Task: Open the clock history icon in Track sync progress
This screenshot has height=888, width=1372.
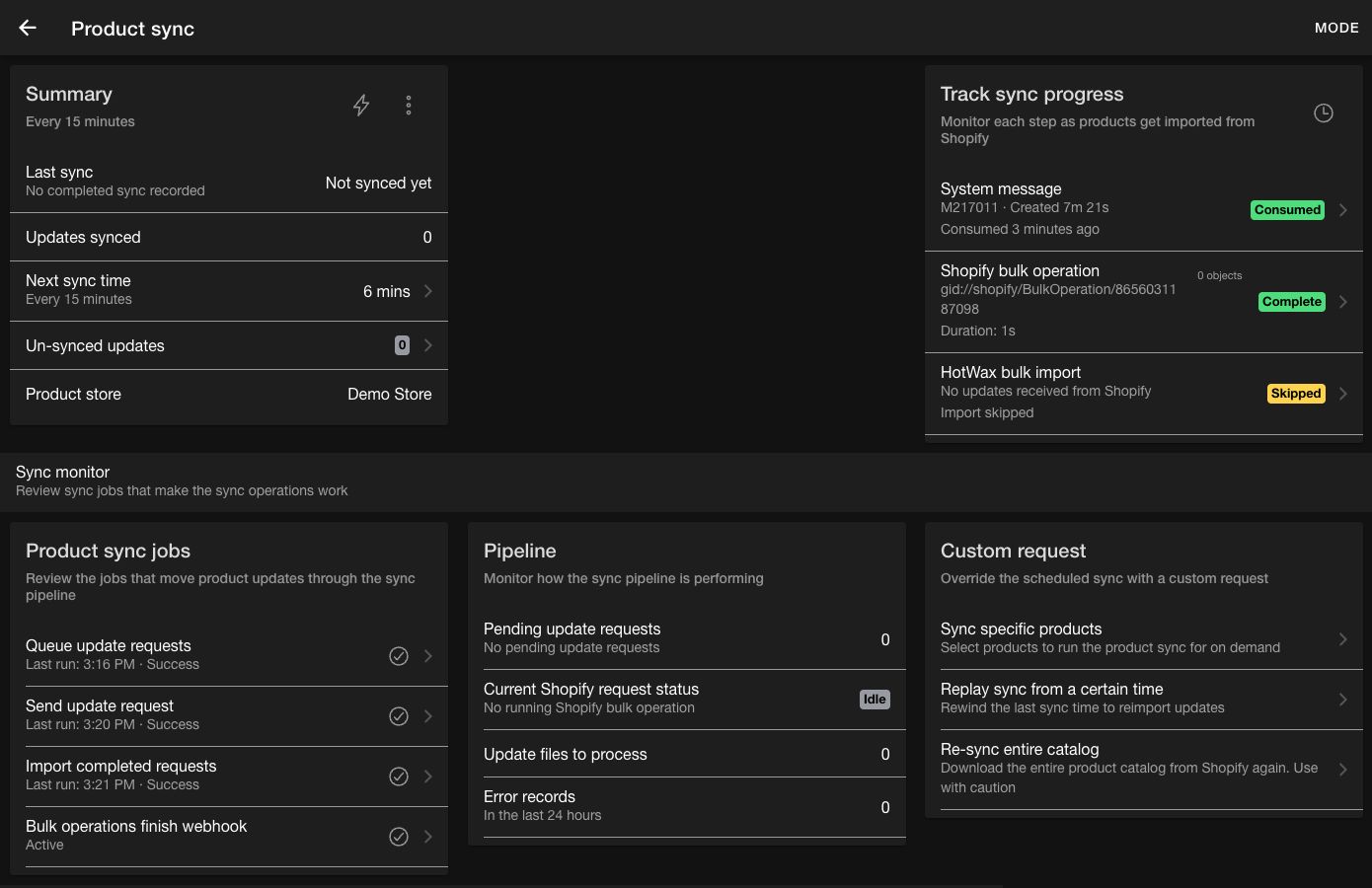Action: coord(1324,113)
